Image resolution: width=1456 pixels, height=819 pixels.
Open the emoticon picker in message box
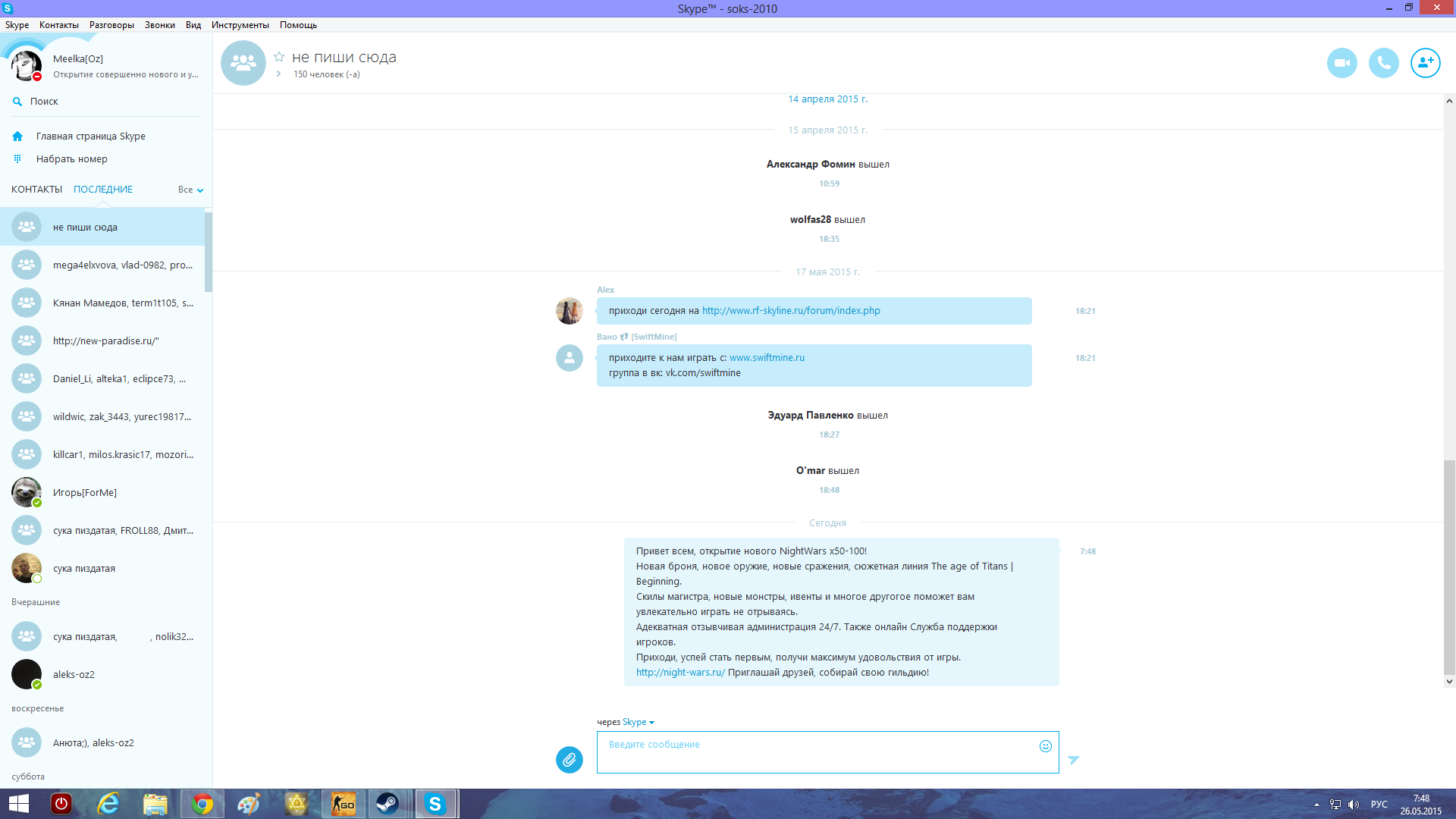1045,746
